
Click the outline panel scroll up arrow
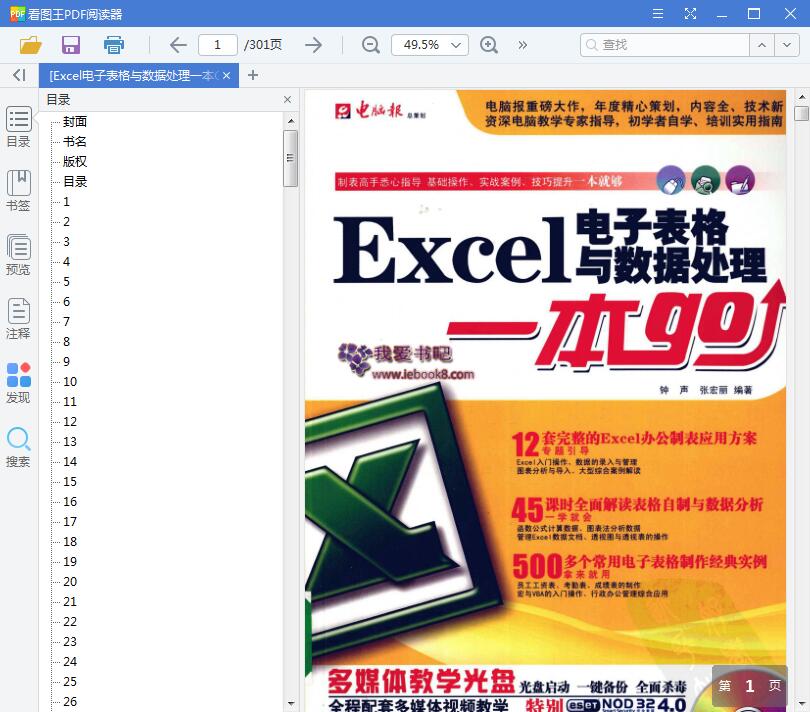[x=291, y=121]
